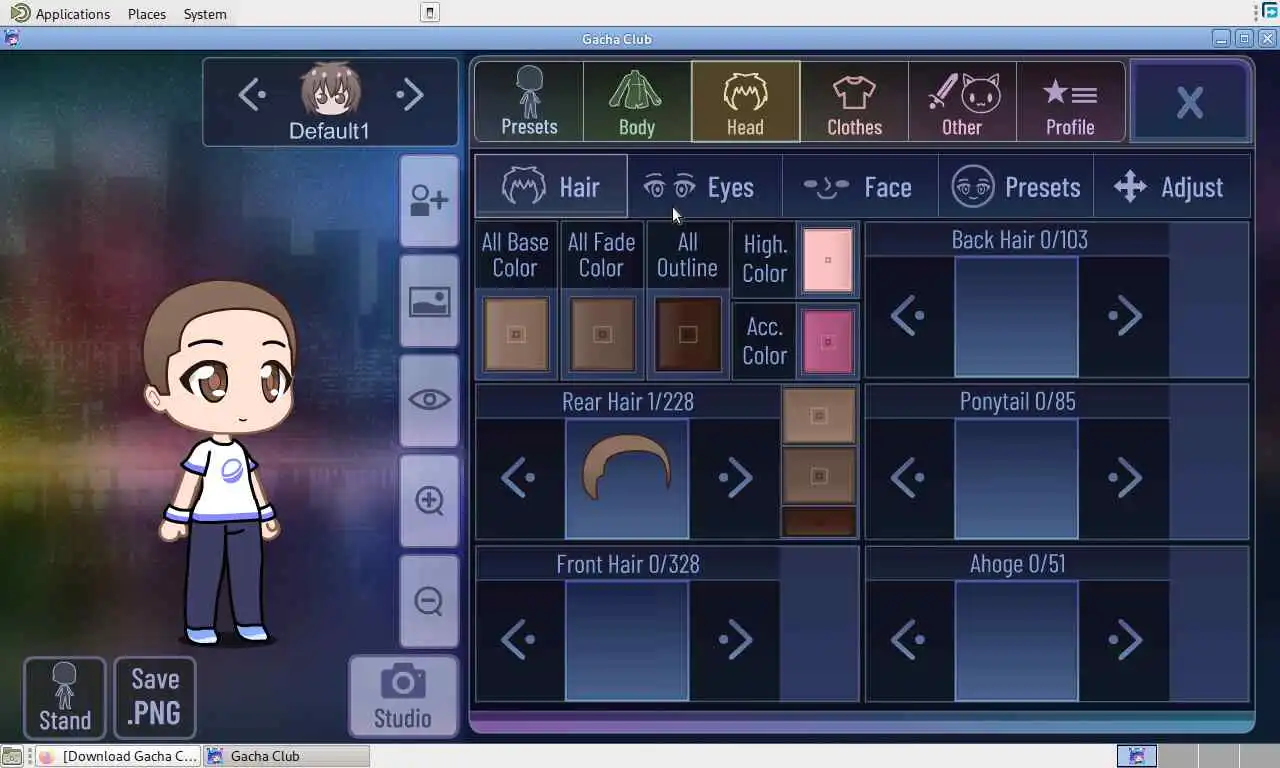Click the Stand pose button
1280x768 pixels.
point(65,697)
